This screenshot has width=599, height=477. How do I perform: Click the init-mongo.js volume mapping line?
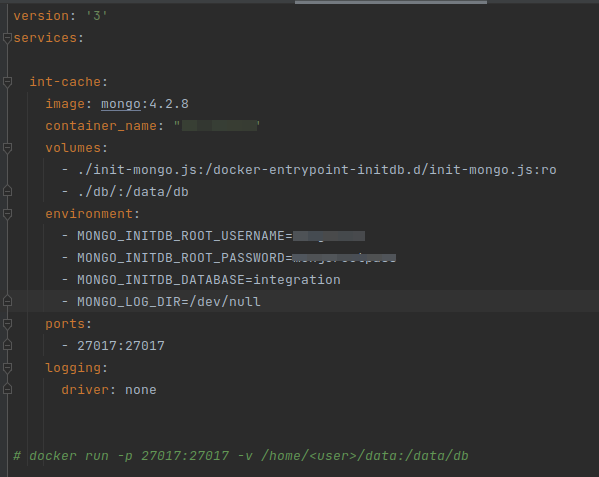(x=317, y=170)
